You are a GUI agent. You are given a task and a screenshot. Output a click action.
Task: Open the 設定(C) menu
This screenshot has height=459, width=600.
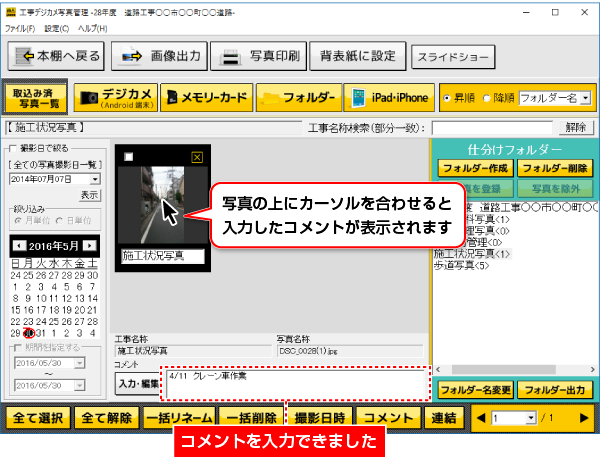[x=56, y=28]
